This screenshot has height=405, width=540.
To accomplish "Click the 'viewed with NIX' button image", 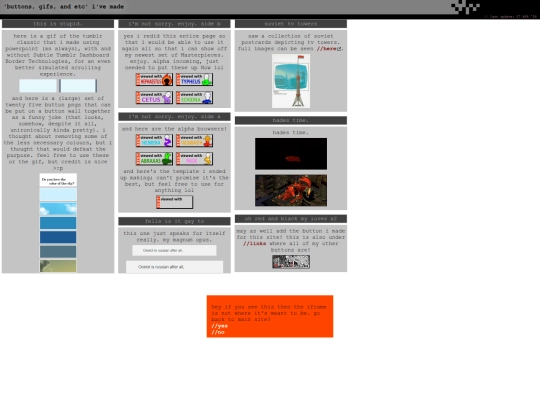I will (x=194, y=159).
